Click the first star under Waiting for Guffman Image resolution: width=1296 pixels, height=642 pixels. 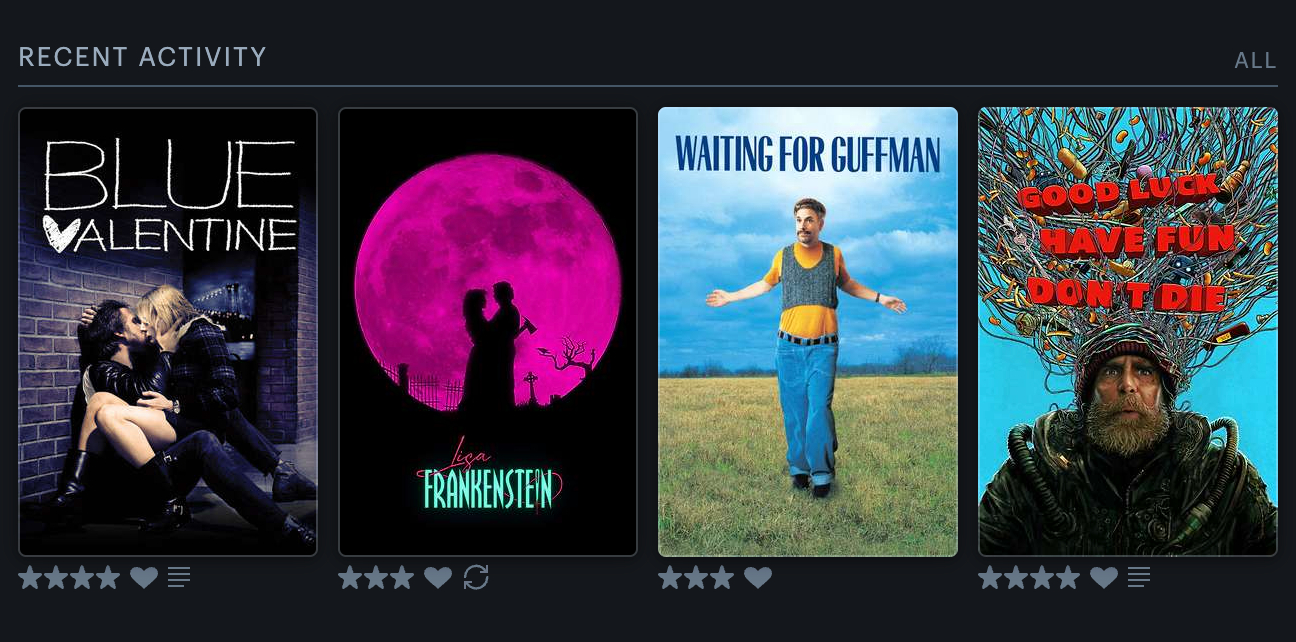pos(670,577)
